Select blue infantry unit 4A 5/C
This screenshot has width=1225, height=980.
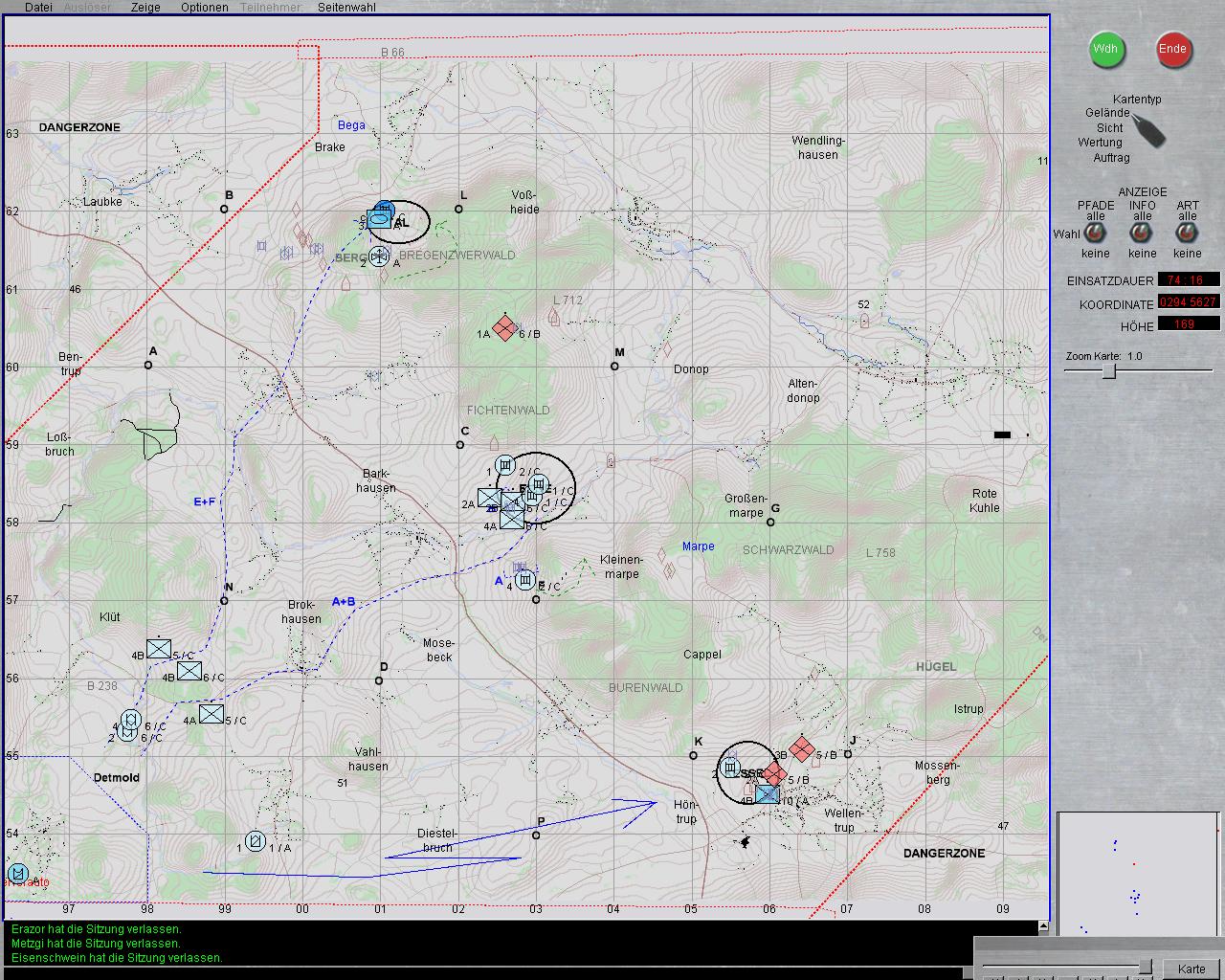pos(212,714)
